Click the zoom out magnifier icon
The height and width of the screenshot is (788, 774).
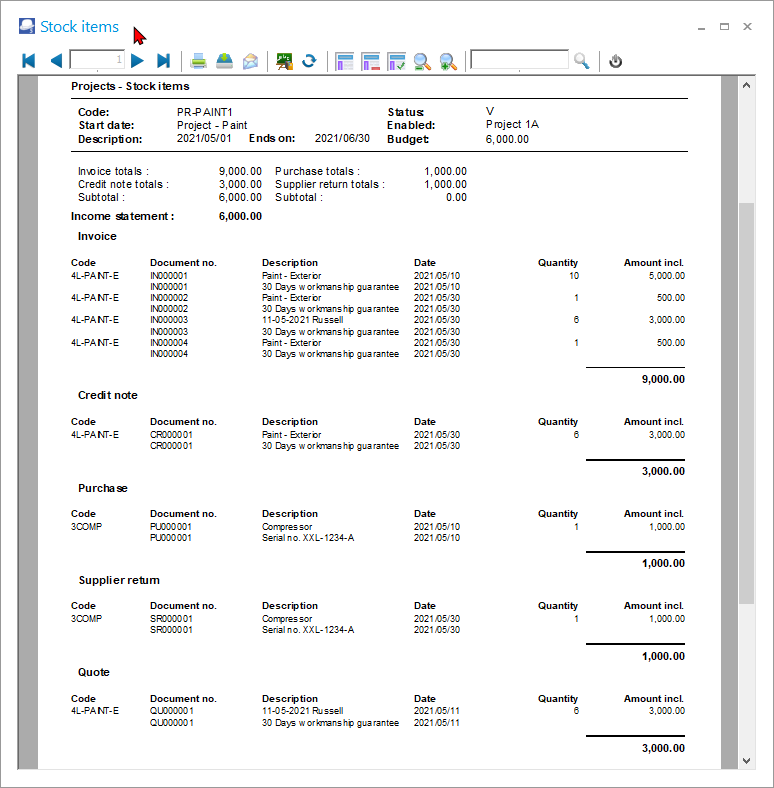tap(422, 61)
